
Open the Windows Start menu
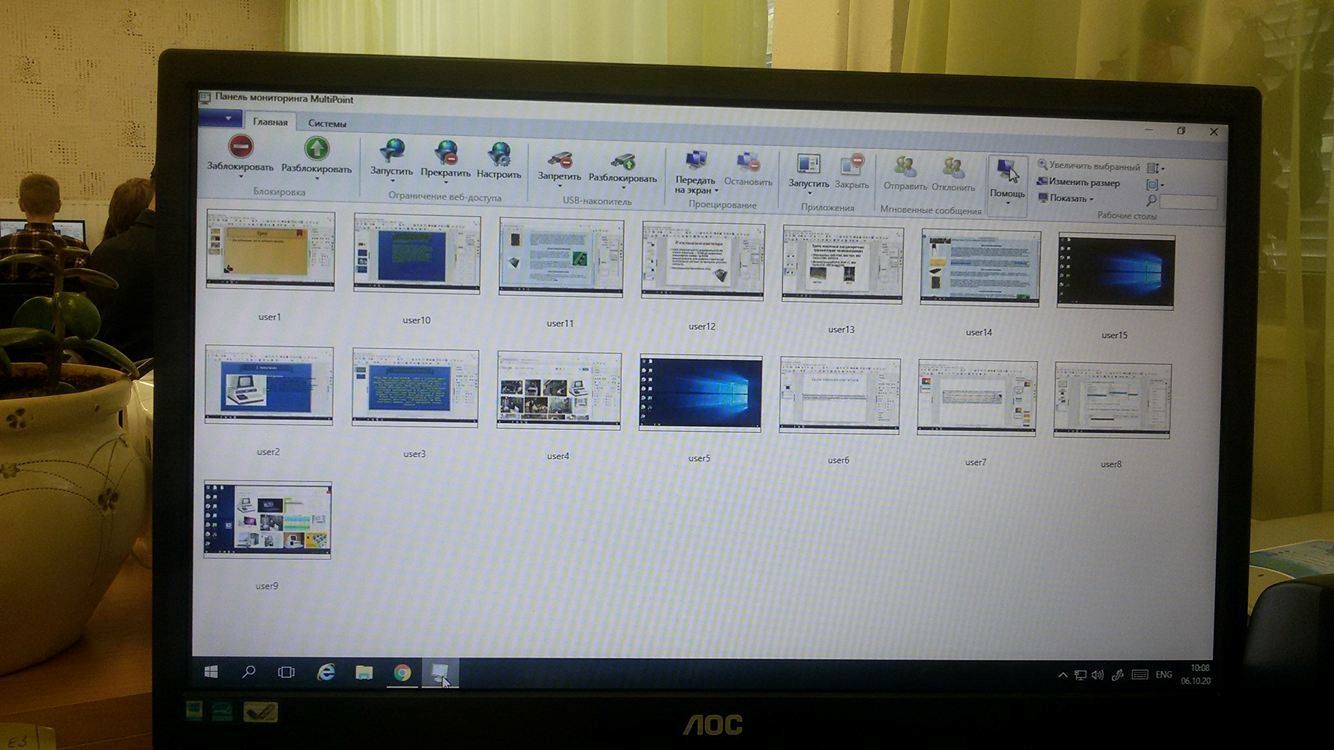click(211, 672)
